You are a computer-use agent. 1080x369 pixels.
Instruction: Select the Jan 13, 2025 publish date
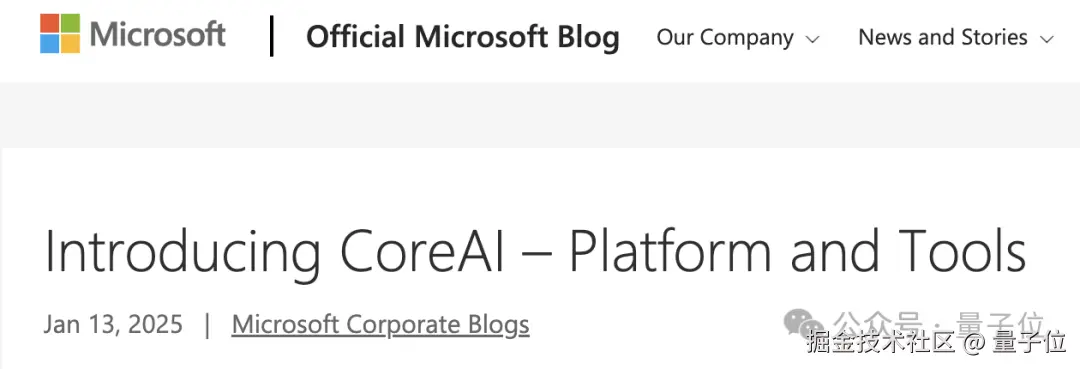pyautogui.click(x=113, y=324)
